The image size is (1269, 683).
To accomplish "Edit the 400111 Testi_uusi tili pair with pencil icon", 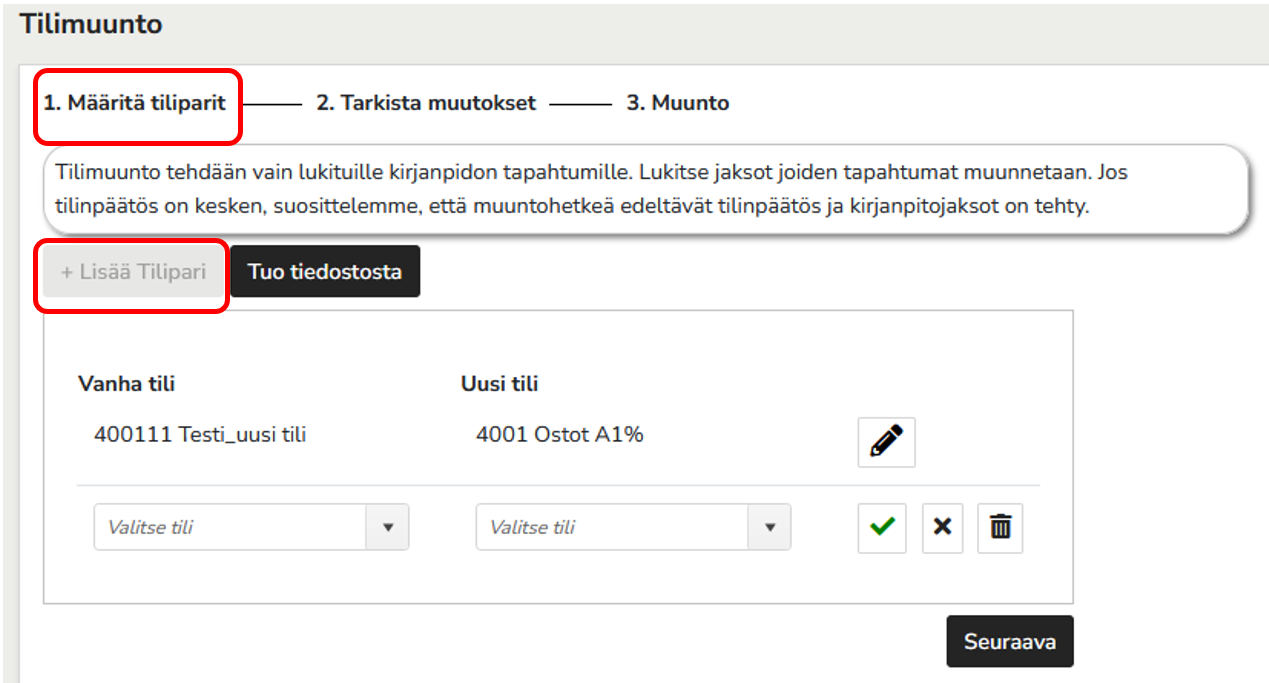I will [886, 442].
